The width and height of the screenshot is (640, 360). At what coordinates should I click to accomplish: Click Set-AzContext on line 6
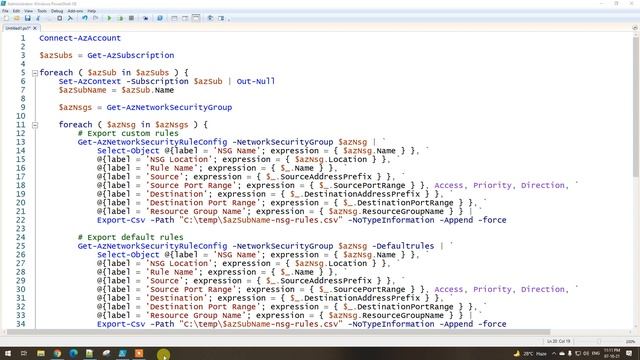pyautogui.click(x=90, y=81)
